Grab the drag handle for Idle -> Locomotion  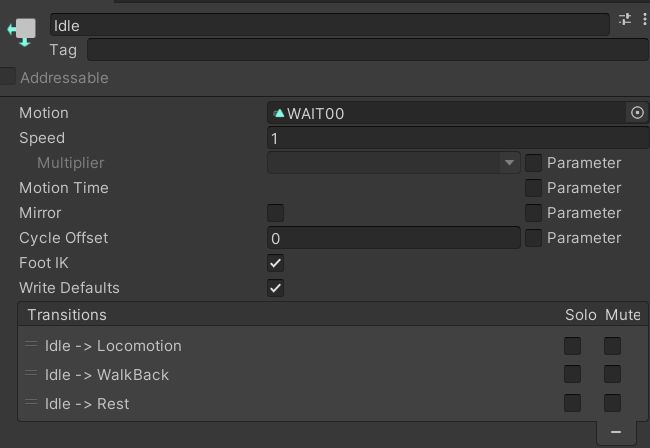31,344
